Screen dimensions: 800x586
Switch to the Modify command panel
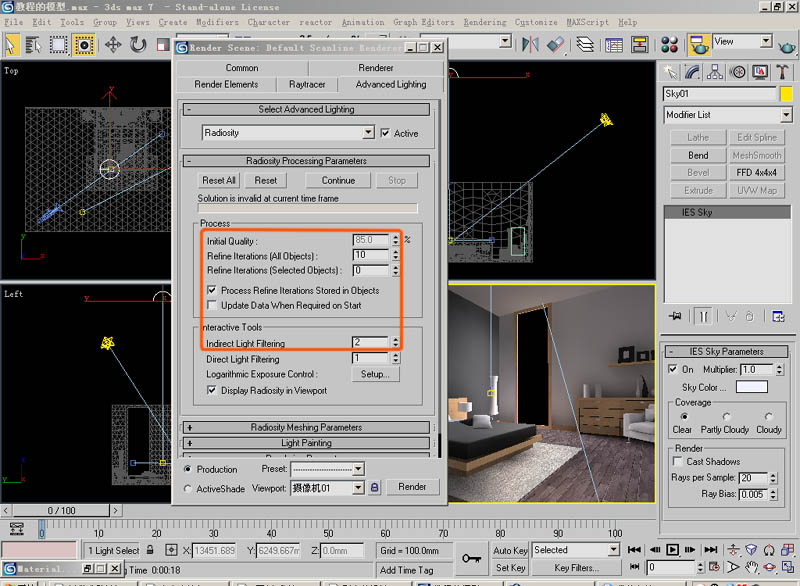[x=692, y=72]
